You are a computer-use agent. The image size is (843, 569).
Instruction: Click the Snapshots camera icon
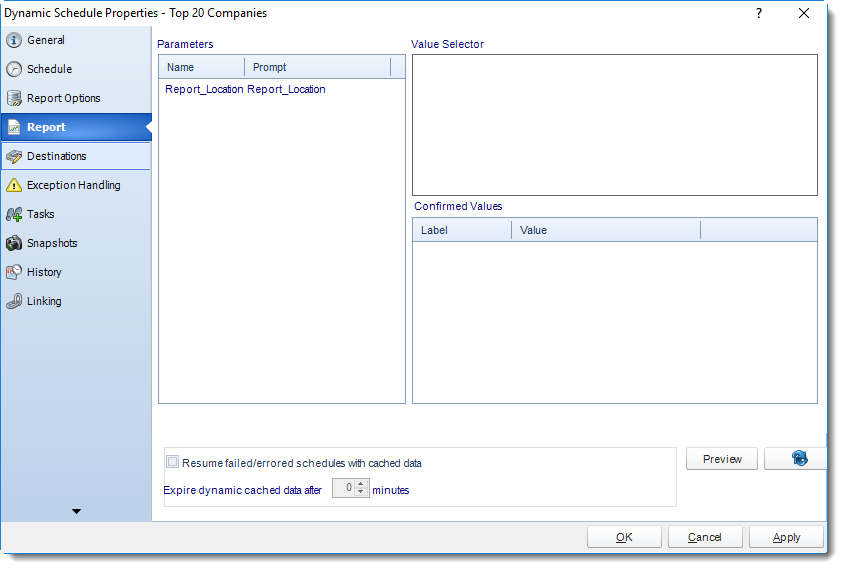click(x=14, y=244)
